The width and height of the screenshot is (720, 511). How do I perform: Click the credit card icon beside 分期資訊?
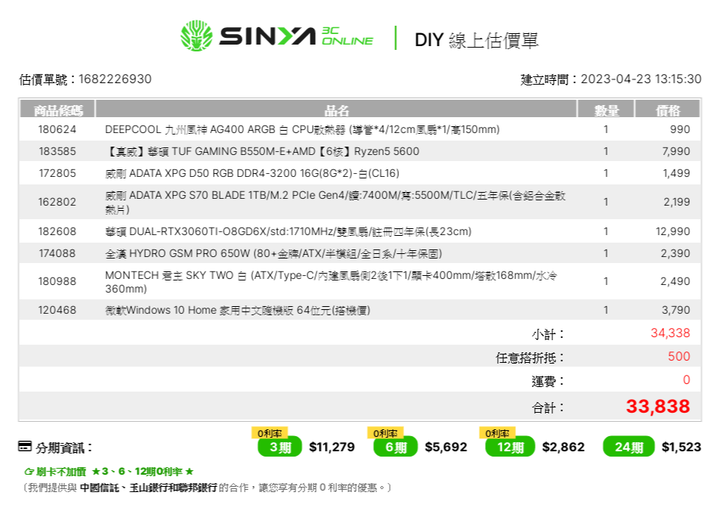click(25, 446)
